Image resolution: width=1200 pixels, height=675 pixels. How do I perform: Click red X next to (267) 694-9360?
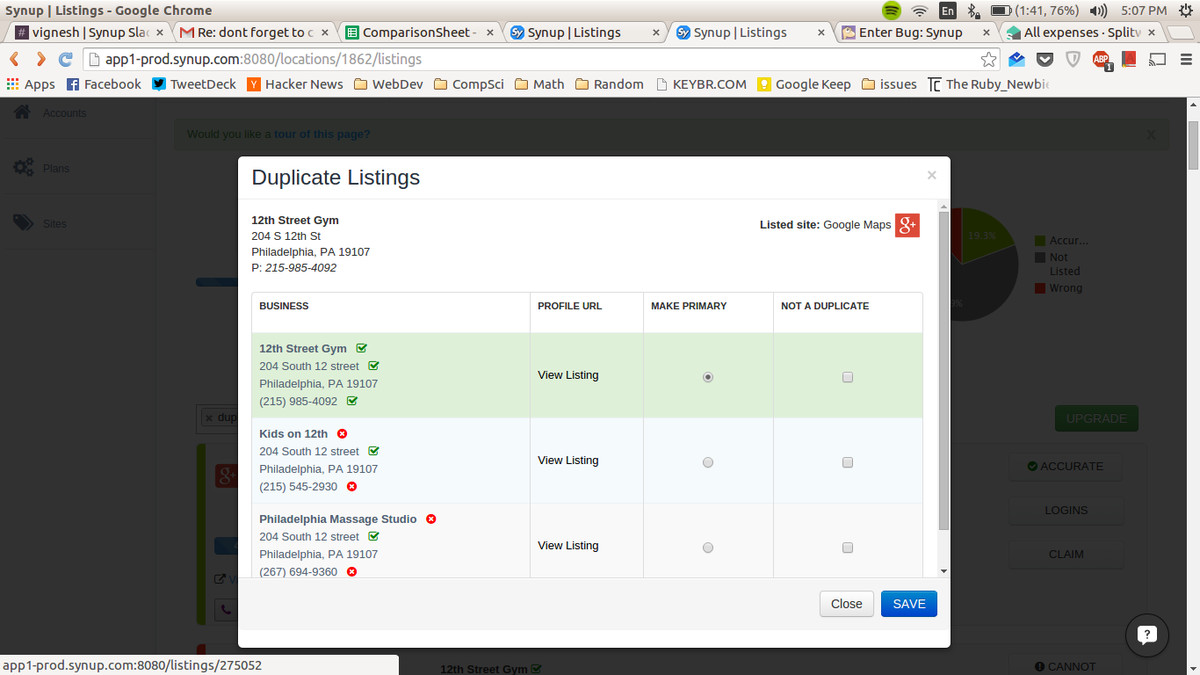pos(352,572)
